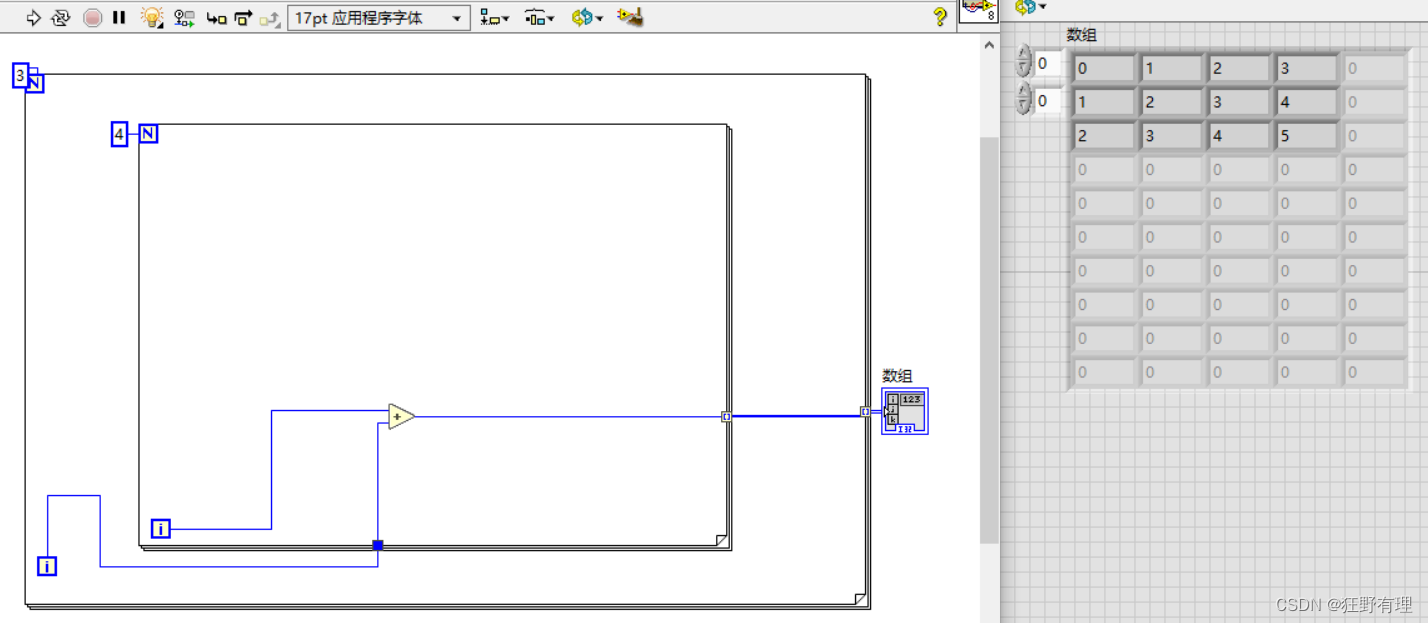The height and width of the screenshot is (623, 1428).
Task: Click block diagram scrollbar up arrow
Action: tap(989, 45)
